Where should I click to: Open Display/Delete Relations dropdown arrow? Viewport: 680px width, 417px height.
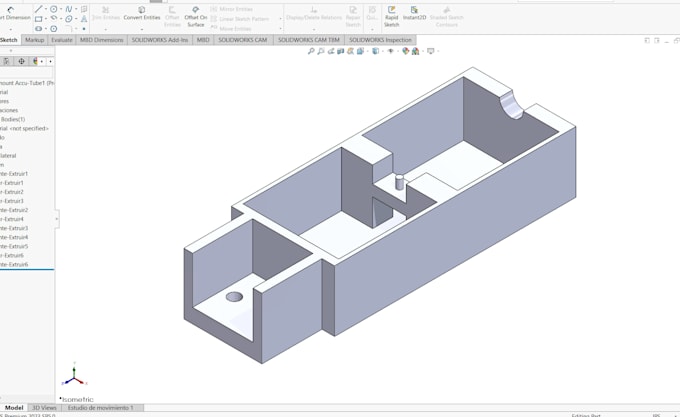pyautogui.click(x=314, y=29)
